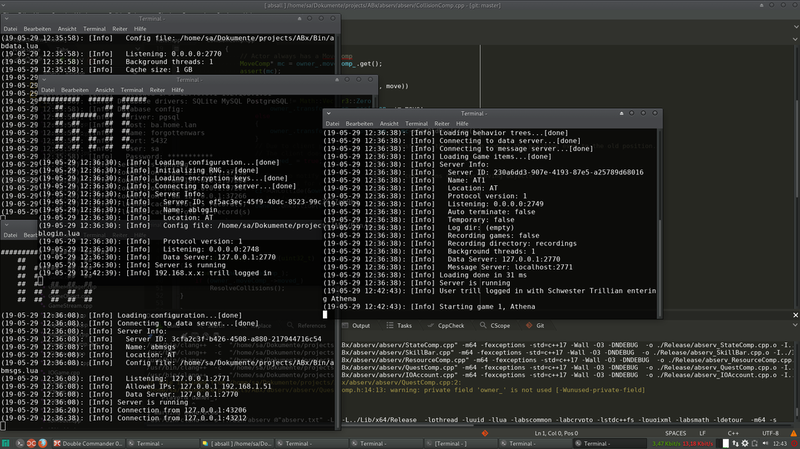Open Hilfe menu in right terminal window
800x449 pixels.
[x=462, y=123]
